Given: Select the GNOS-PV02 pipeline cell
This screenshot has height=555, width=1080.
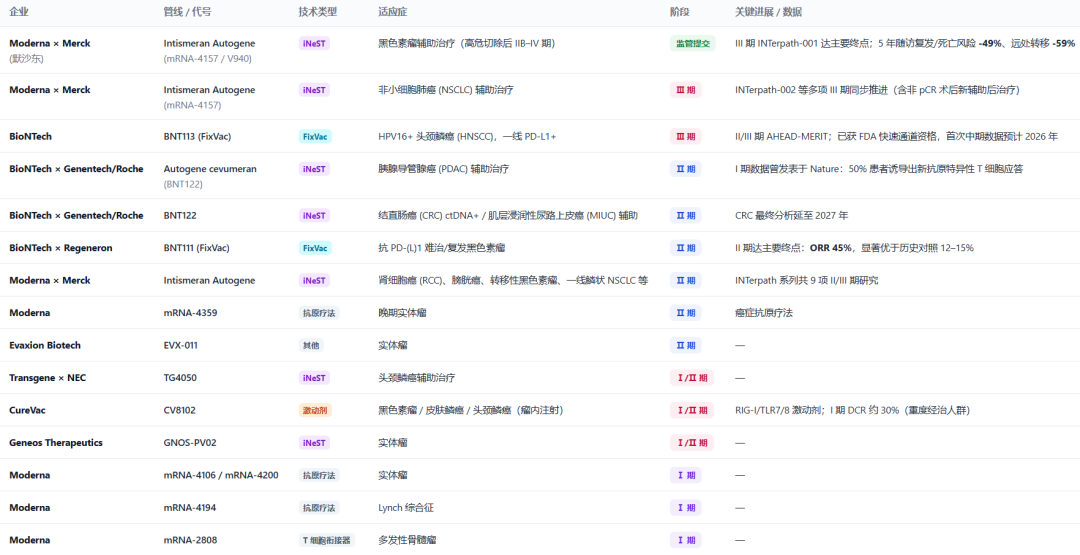Looking at the screenshot, I should (x=189, y=443).
